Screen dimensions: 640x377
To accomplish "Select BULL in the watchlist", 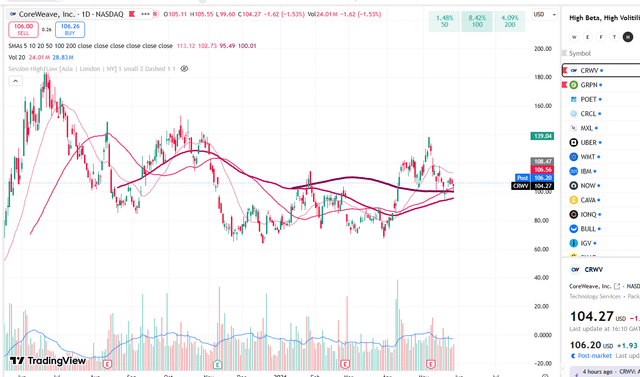I will tap(601, 229).
